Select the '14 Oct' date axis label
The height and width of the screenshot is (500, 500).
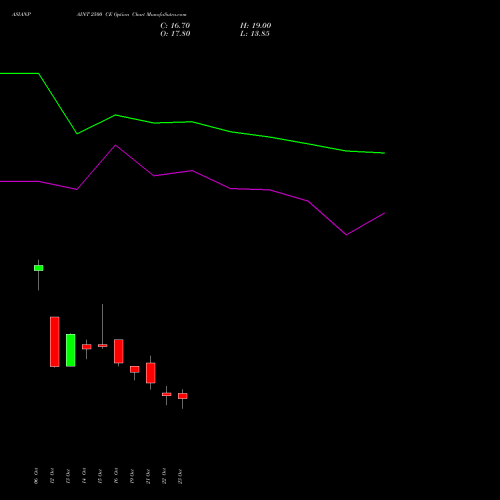(84, 476)
